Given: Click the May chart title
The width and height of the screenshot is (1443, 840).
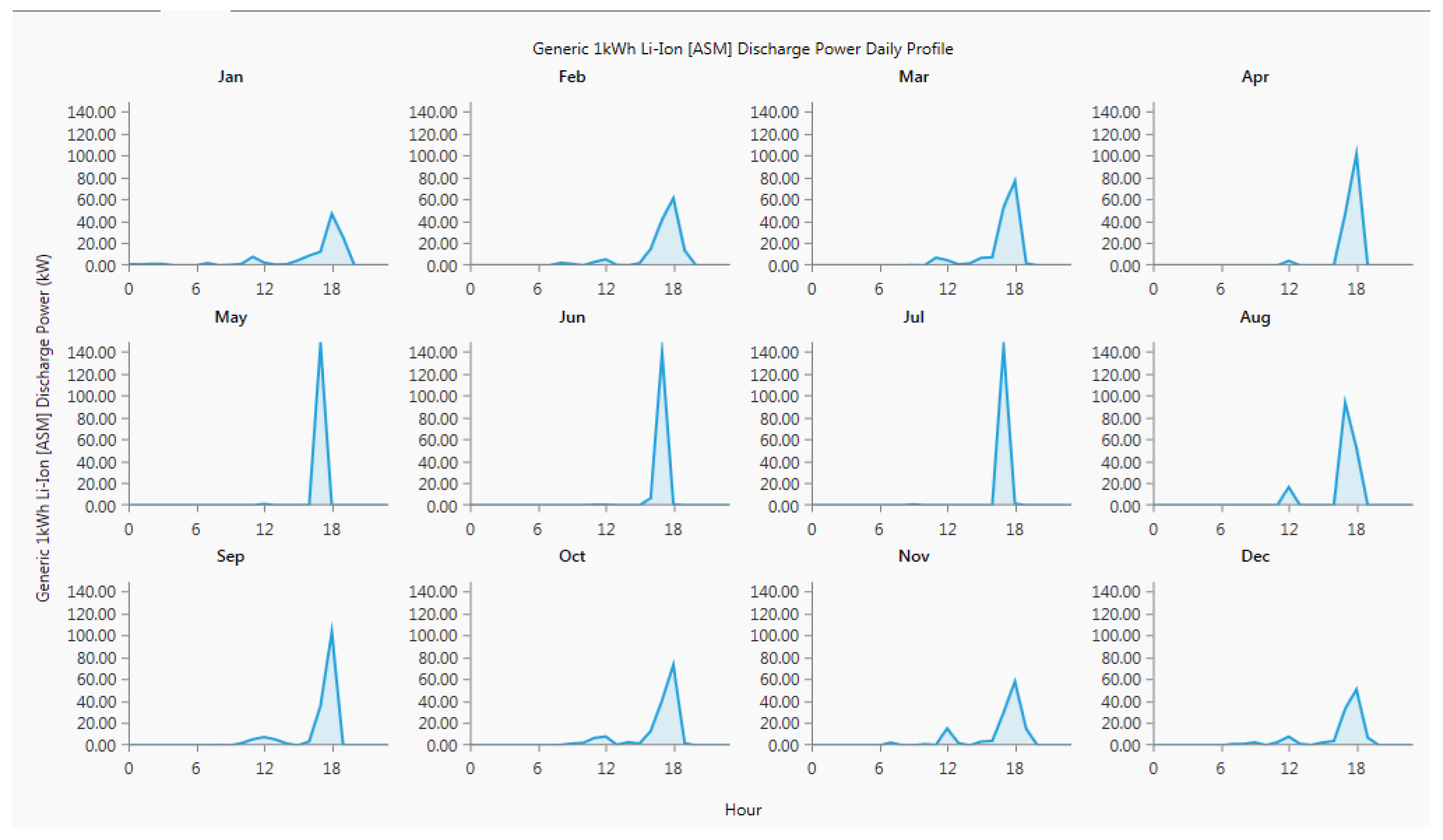Looking at the screenshot, I should pyautogui.click(x=230, y=317).
